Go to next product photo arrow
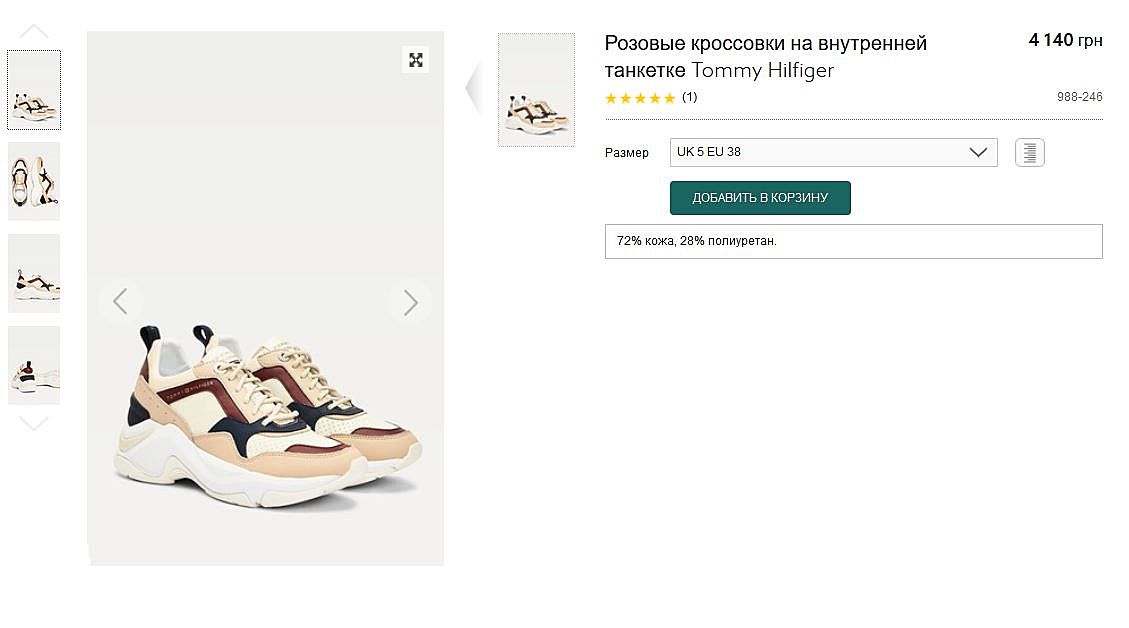This screenshot has width=1129, height=628. 410,302
